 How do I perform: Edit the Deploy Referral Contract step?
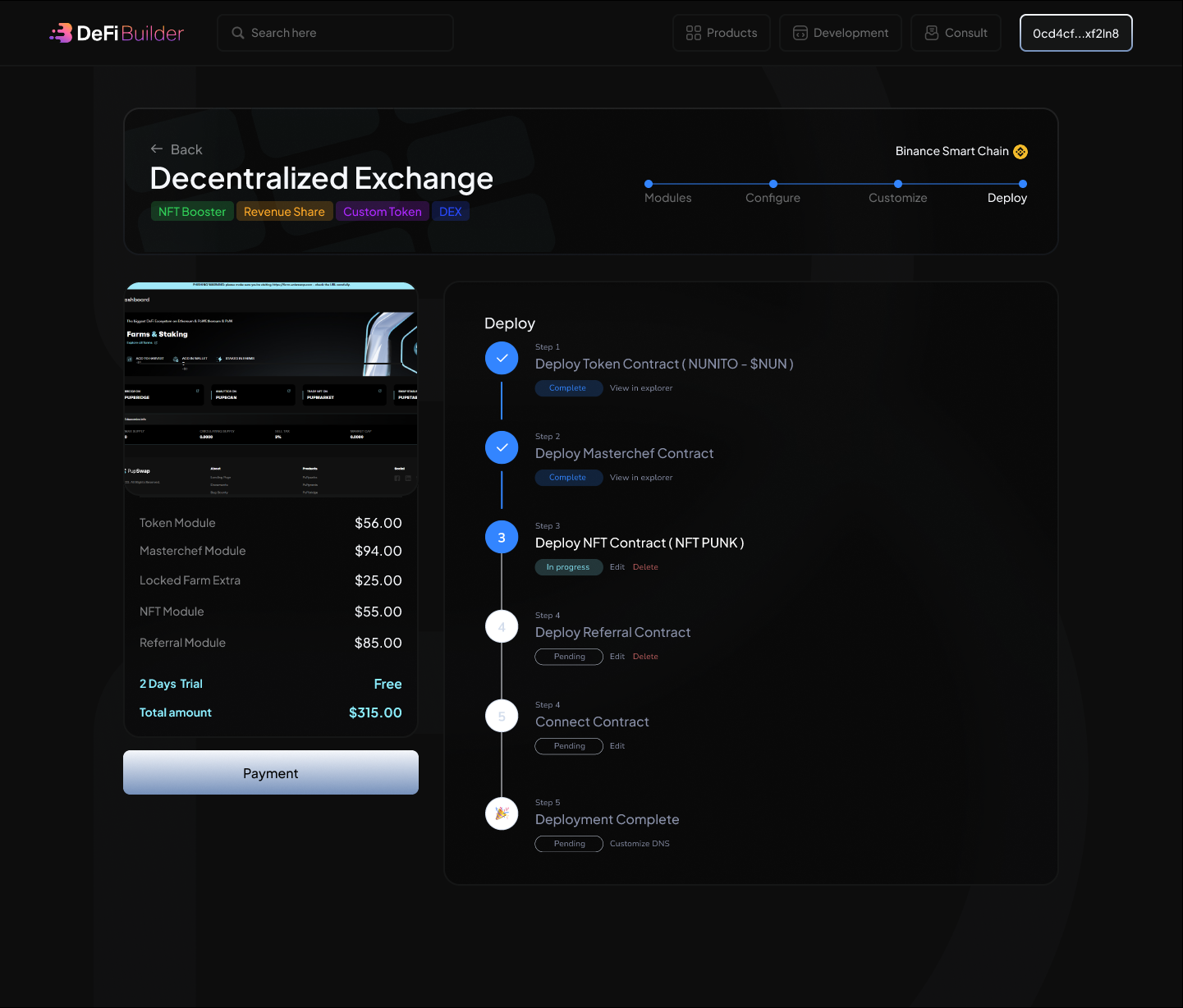click(617, 657)
